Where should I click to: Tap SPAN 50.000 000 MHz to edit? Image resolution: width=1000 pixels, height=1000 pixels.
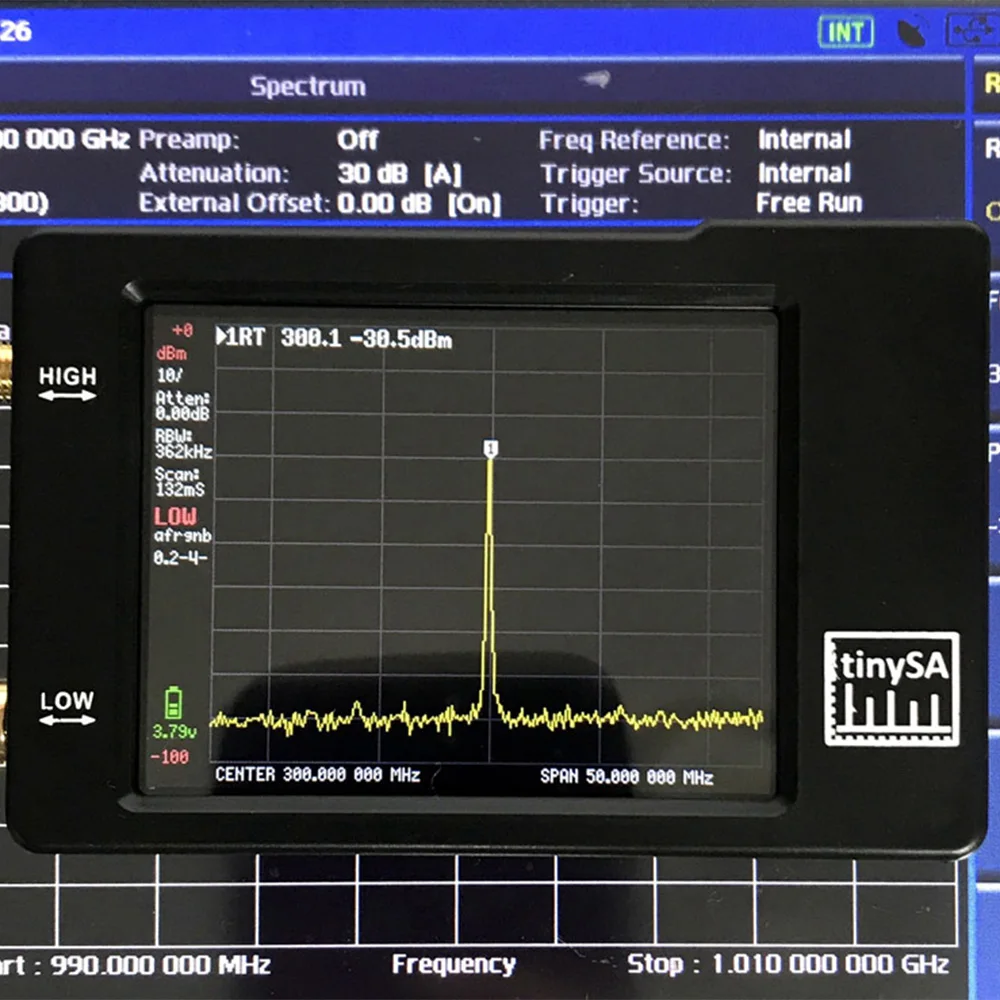point(629,776)
